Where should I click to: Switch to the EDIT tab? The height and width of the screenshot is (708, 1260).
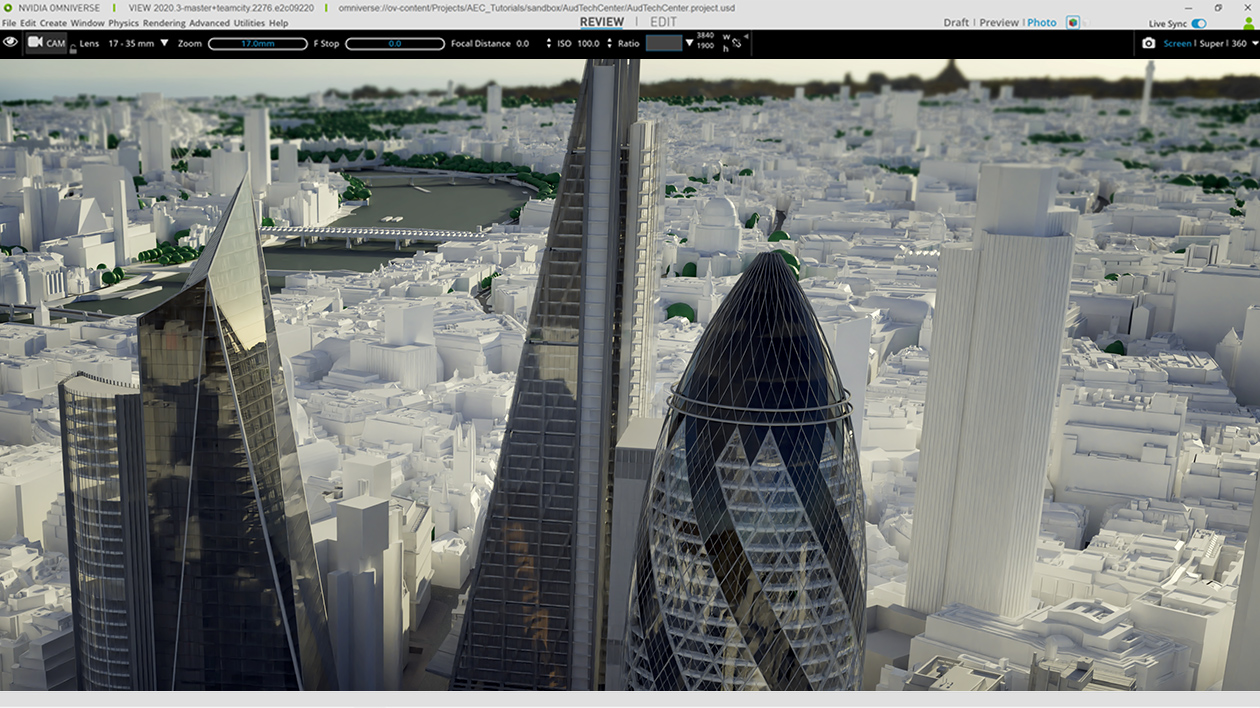click(x=663, y=22)
